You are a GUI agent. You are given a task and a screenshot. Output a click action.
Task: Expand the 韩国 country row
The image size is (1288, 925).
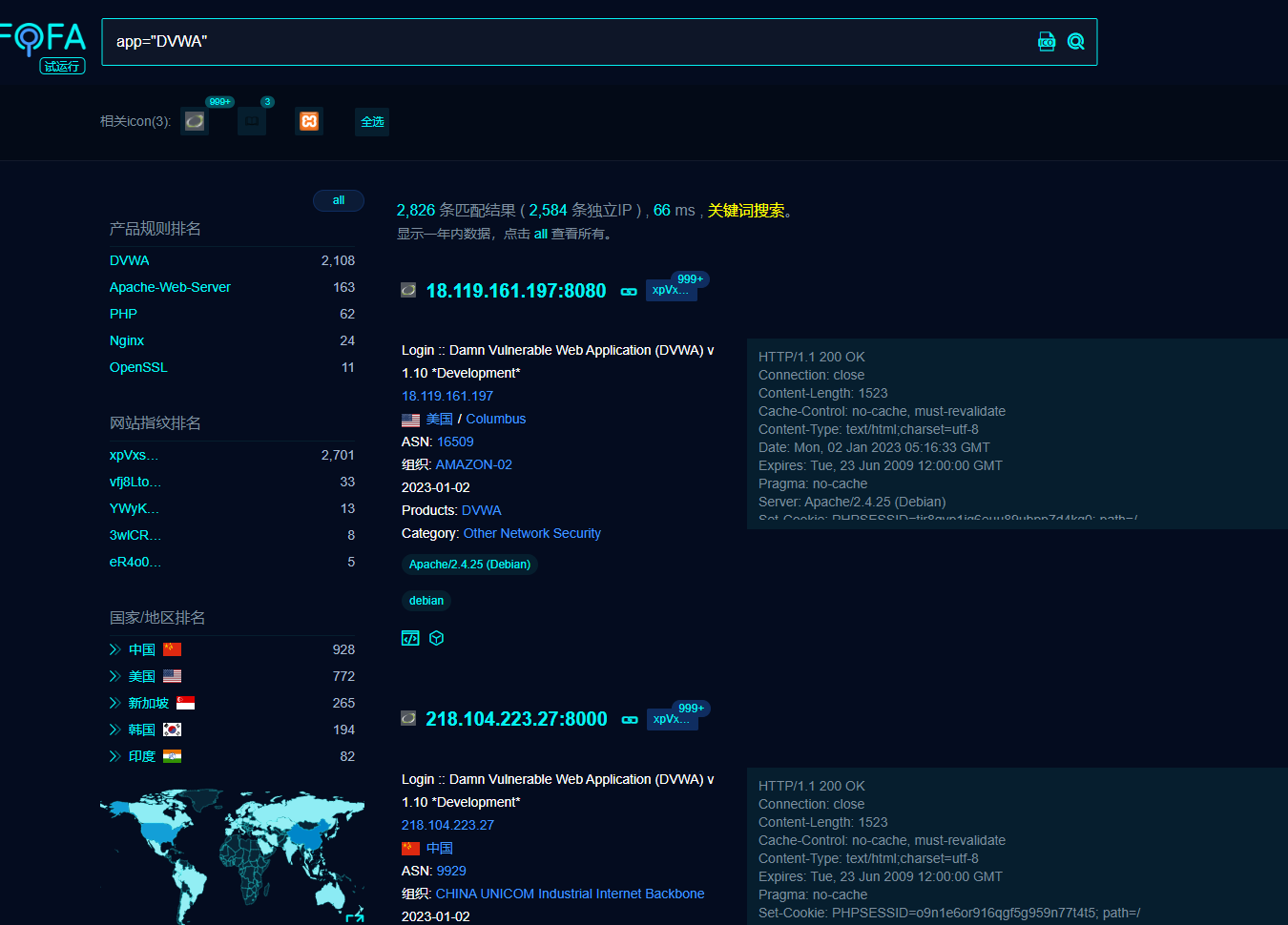click(114, 730)
